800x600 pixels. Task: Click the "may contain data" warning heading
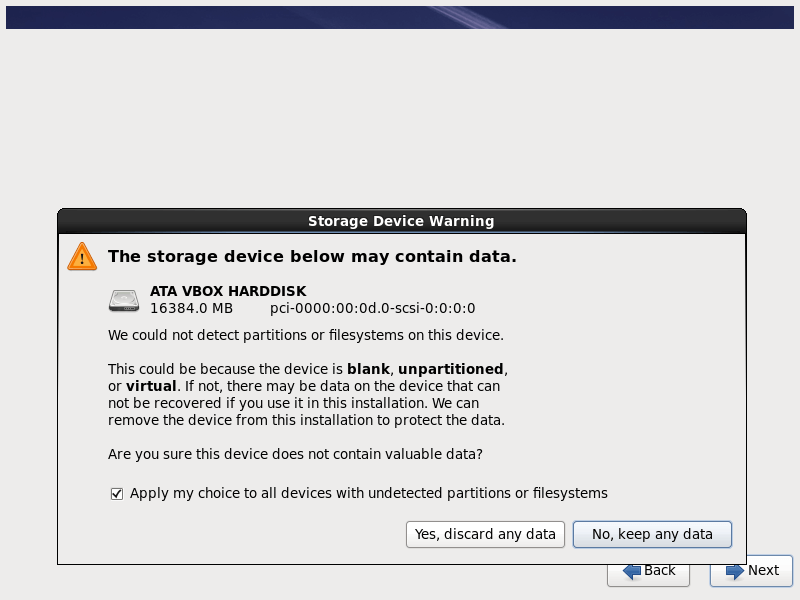[x=312, y=256]
